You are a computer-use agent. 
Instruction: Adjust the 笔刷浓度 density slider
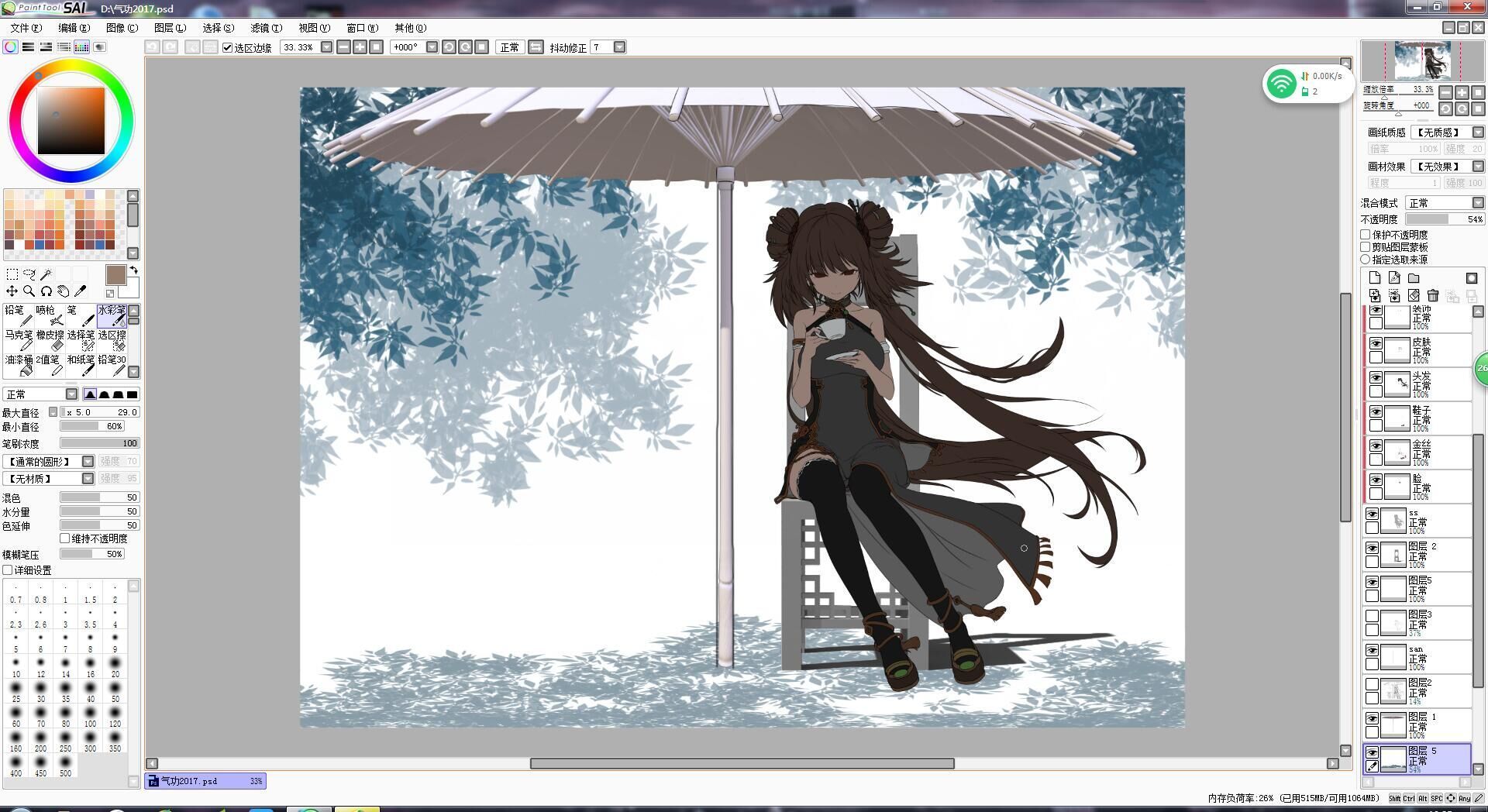point(99,443)
